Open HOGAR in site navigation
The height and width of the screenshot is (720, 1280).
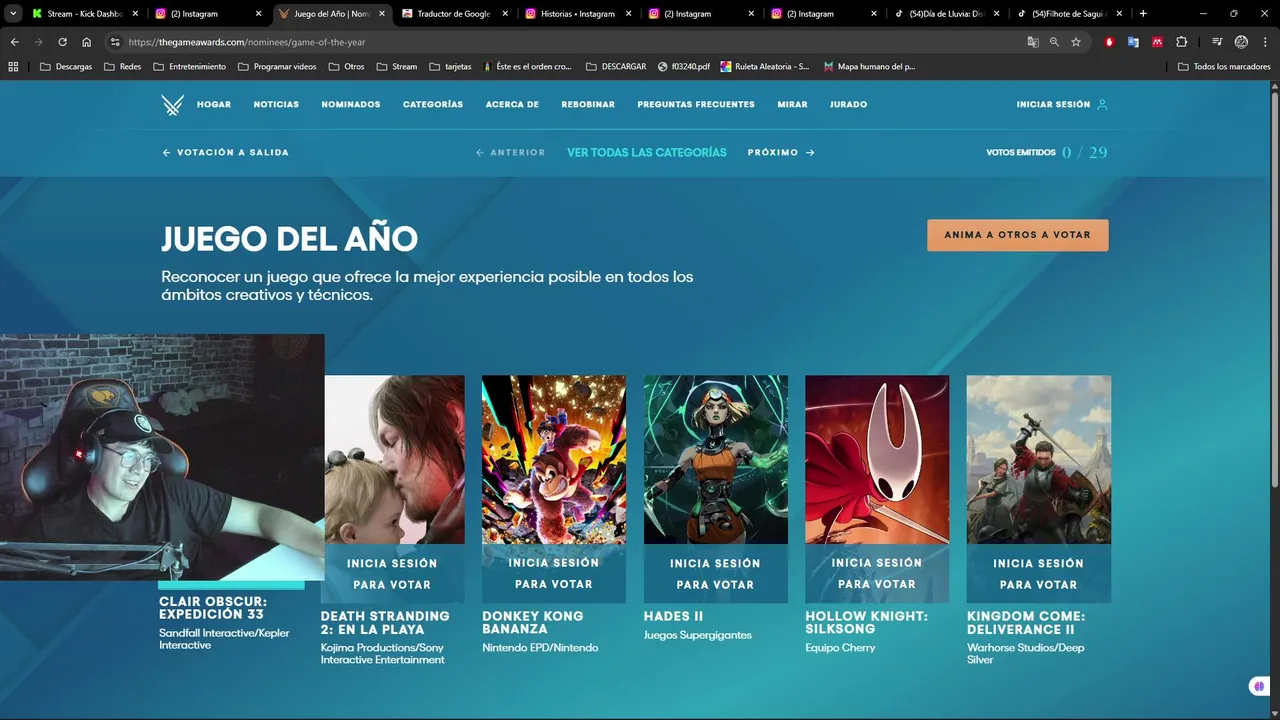[x=214, y=105]
